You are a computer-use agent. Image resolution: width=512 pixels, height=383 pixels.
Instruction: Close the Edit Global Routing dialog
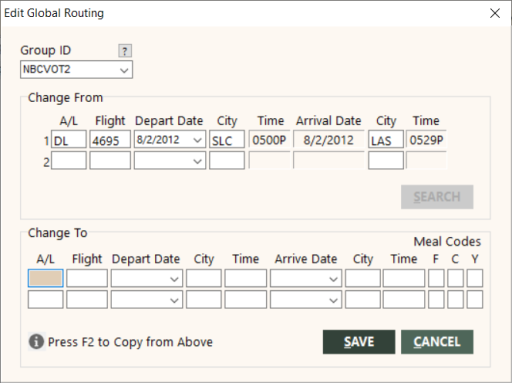(x=495, y=13)
